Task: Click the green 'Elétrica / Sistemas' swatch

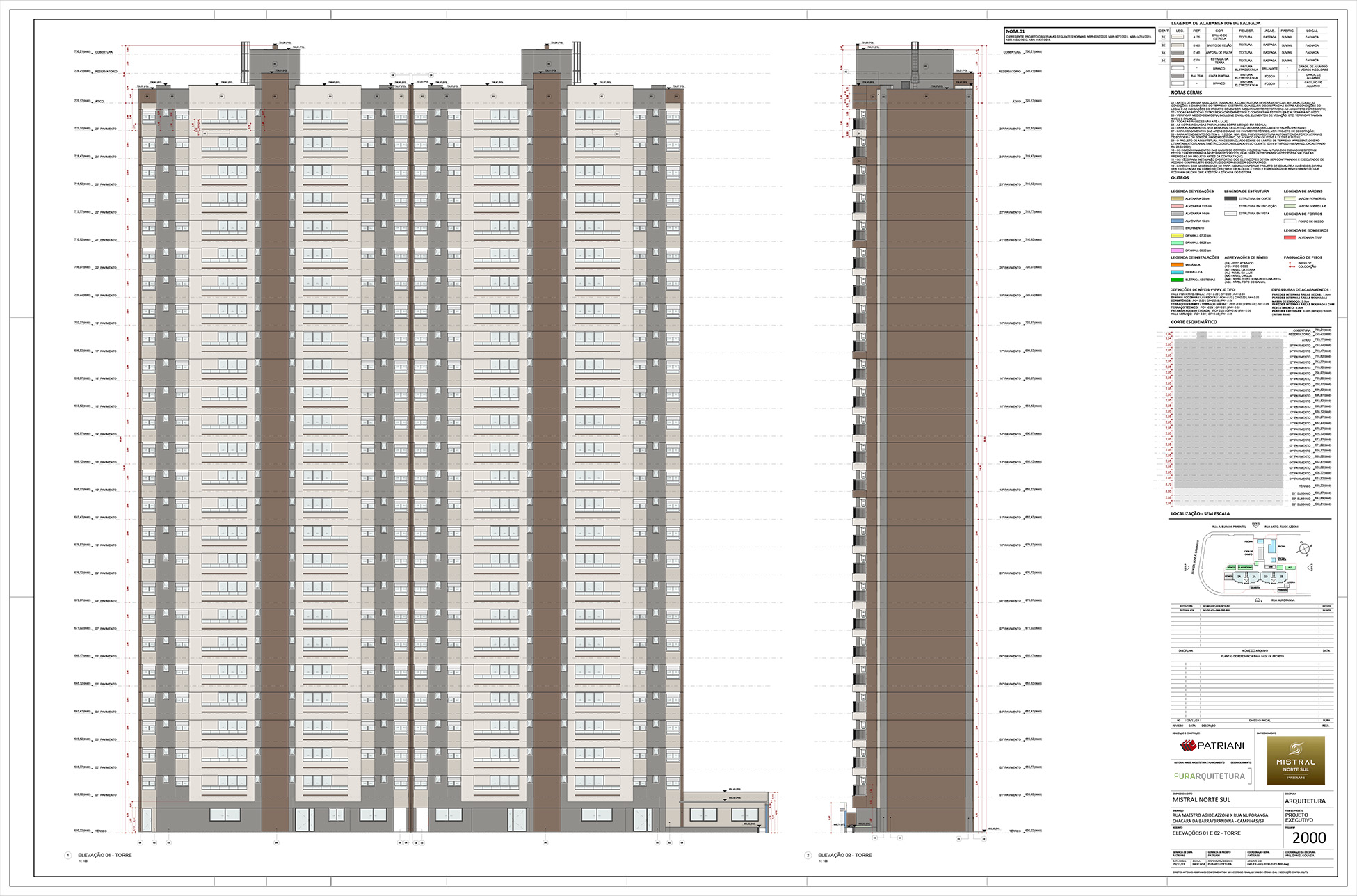Action: pyautogui.click(x=1177, y=280)
